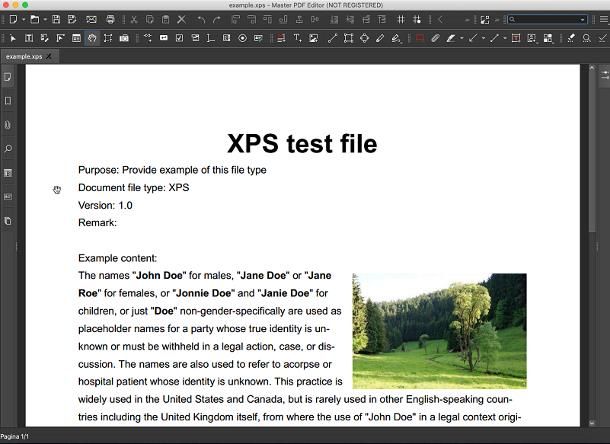
Task: Click the Delete X icon
Action: (x=181, y=19)
